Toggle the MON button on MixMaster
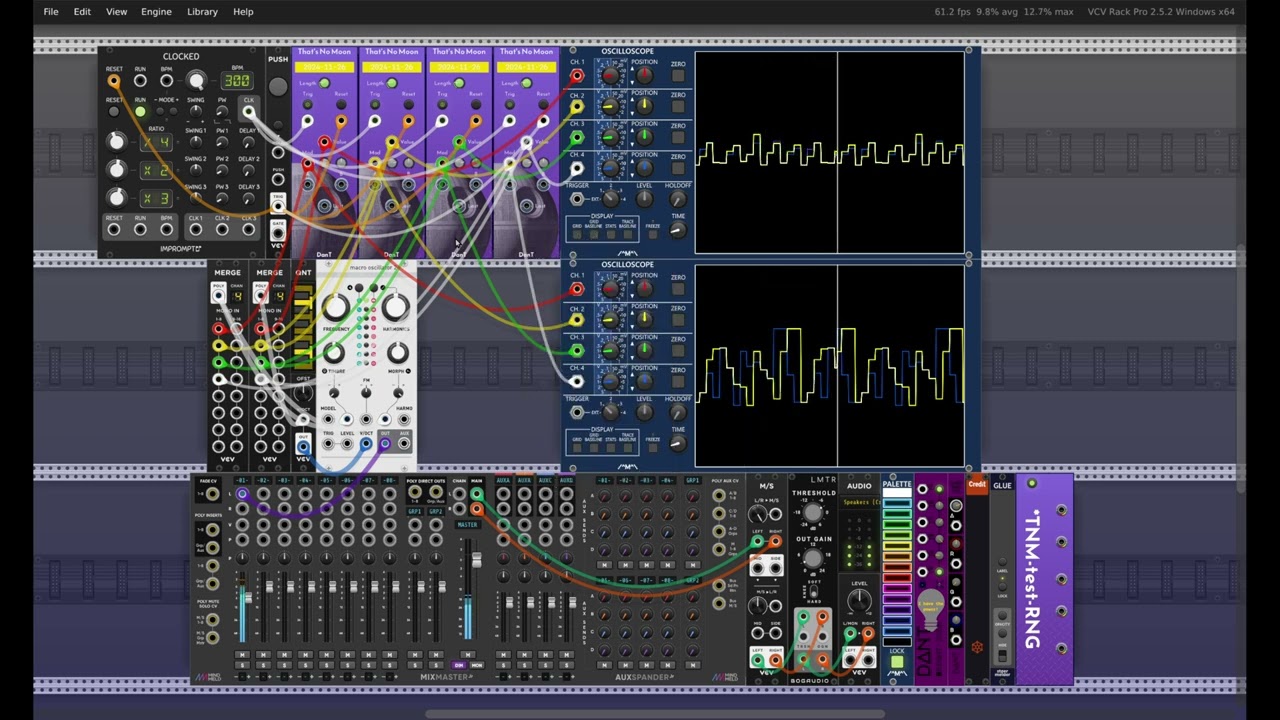The height and width of the screenshot is (720, 1280). click(477, 665)
